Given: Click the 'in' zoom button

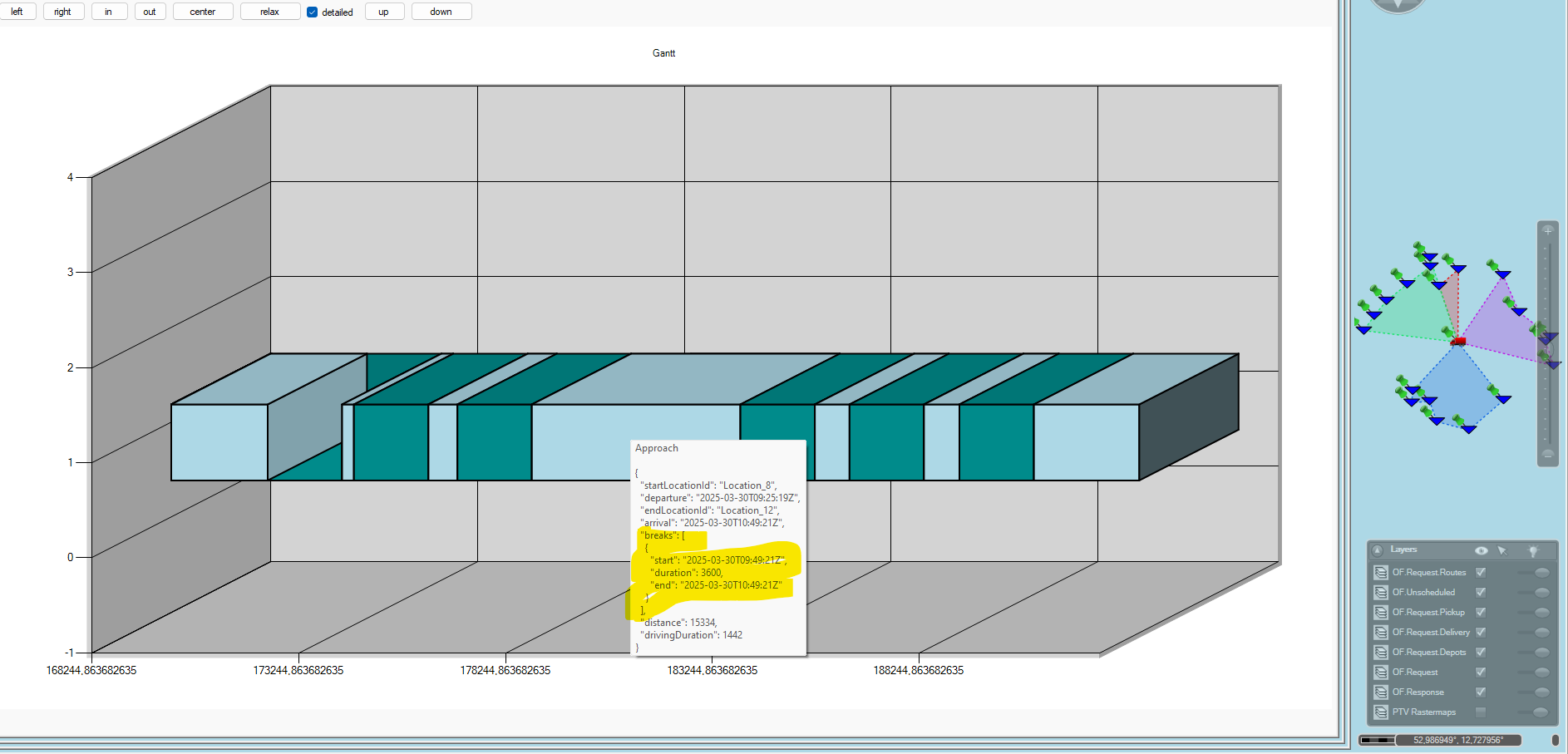Looking at the screenshot, I should 108,12.
